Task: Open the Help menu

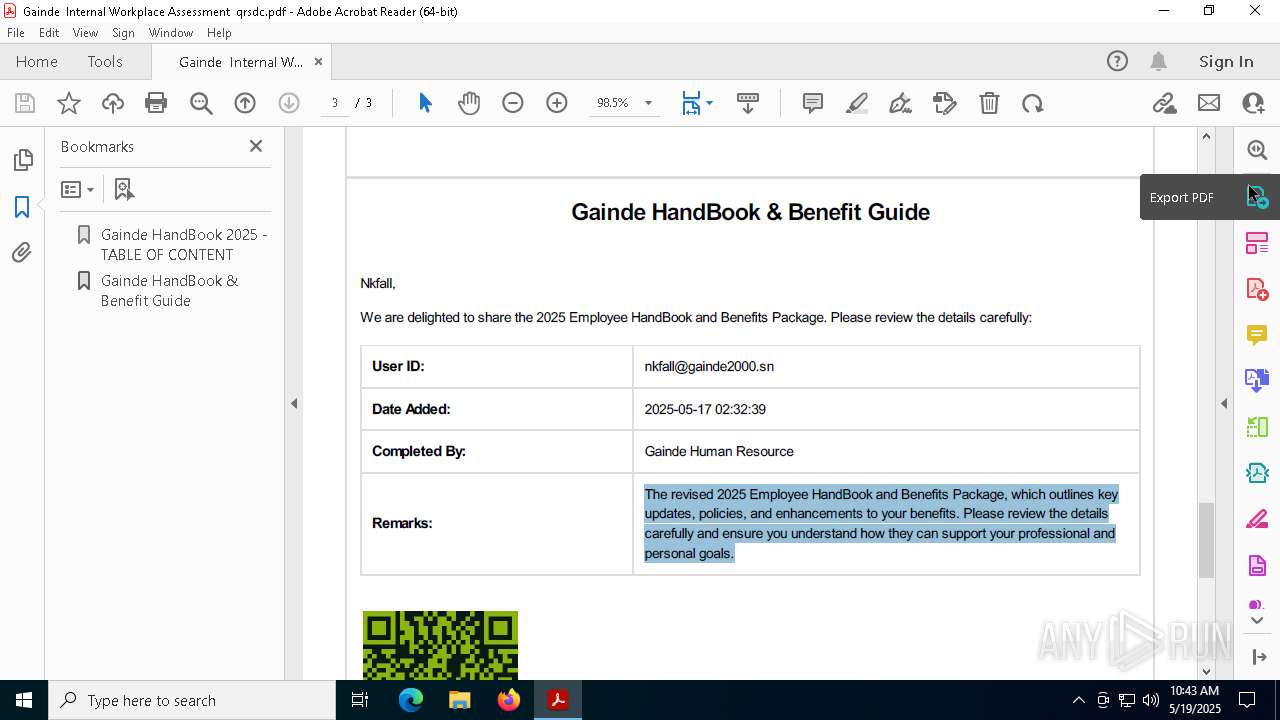Action: [x=219, y=33]
